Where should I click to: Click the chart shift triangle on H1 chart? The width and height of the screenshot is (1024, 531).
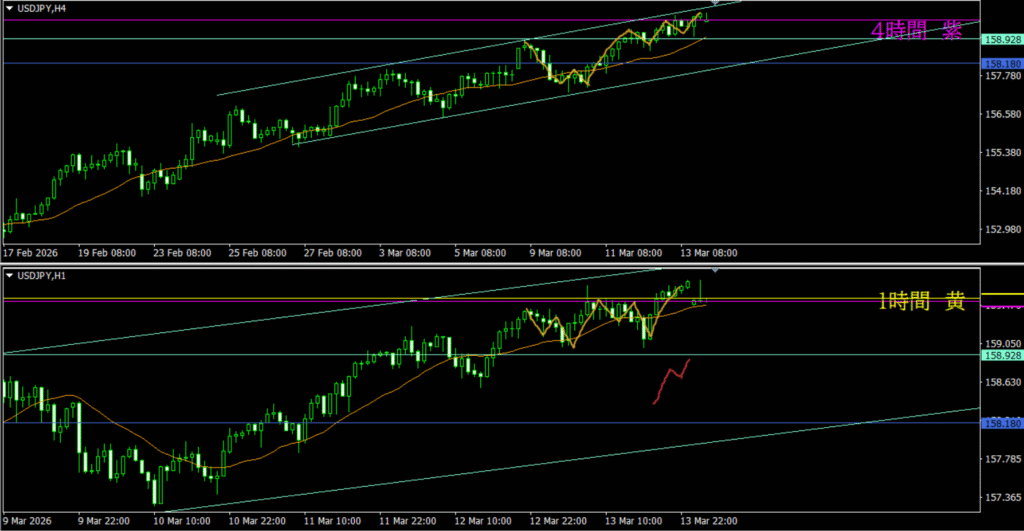tap(715, 271)
